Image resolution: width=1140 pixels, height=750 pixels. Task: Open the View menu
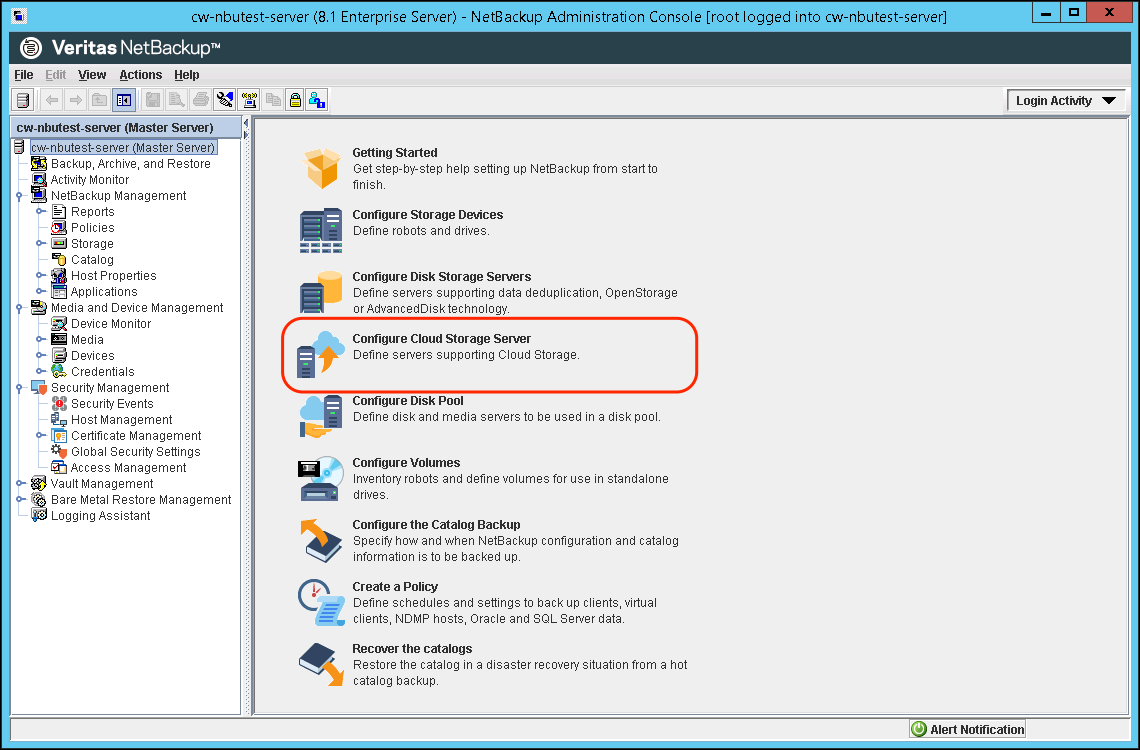[x=92, y=75]
